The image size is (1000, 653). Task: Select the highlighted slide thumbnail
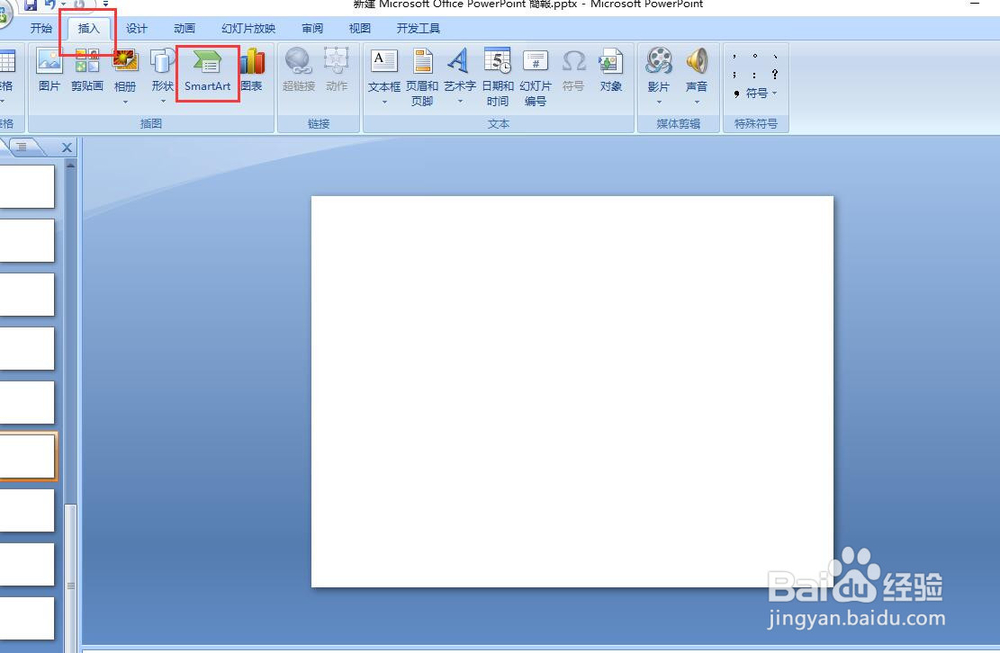click(x=26, y=456)
